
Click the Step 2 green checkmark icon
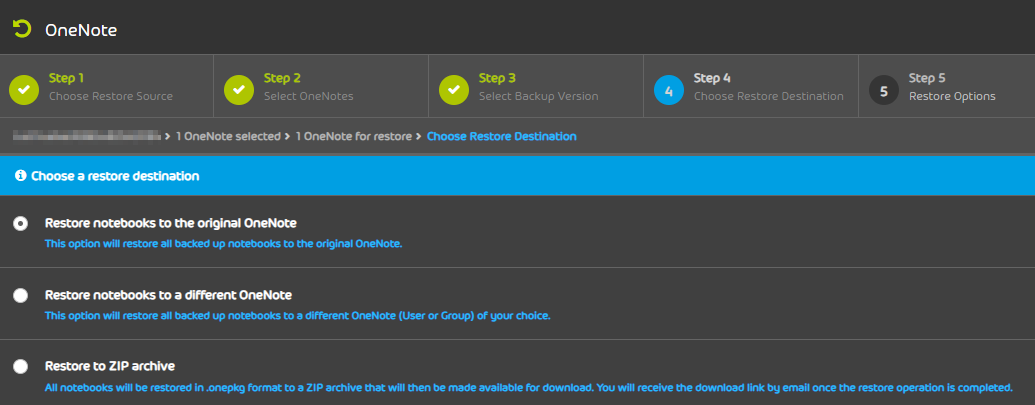point(239,89)
